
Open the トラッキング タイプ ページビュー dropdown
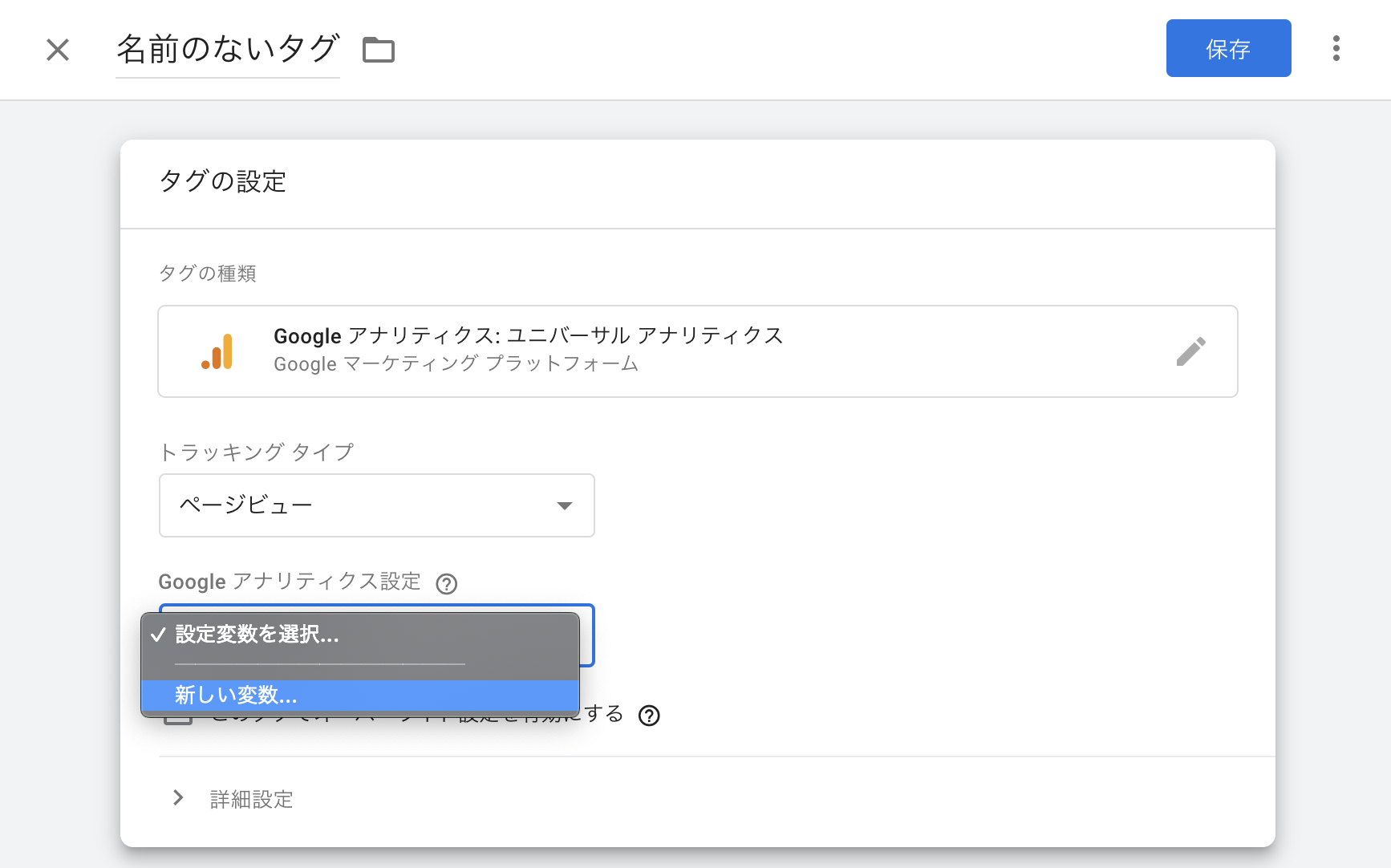(376, 505)
